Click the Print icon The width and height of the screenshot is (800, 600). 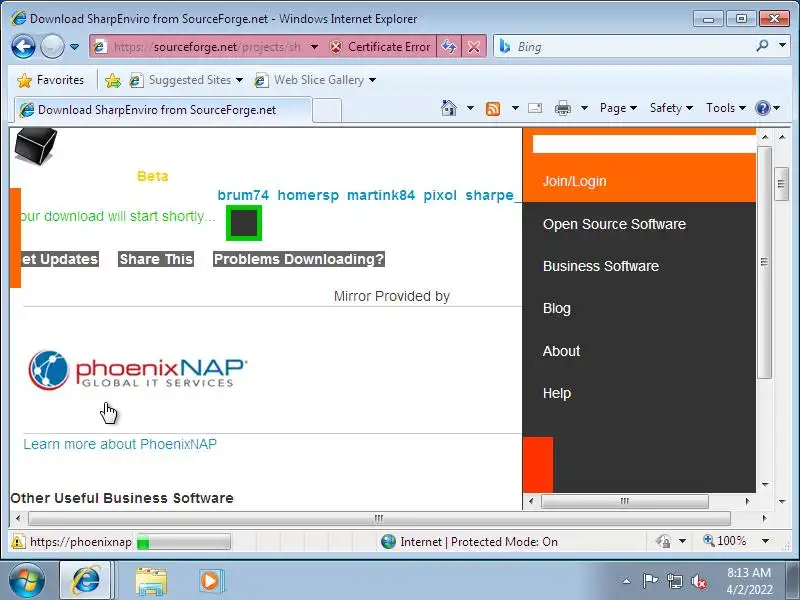pyautogui.click(x=563, y=108)
